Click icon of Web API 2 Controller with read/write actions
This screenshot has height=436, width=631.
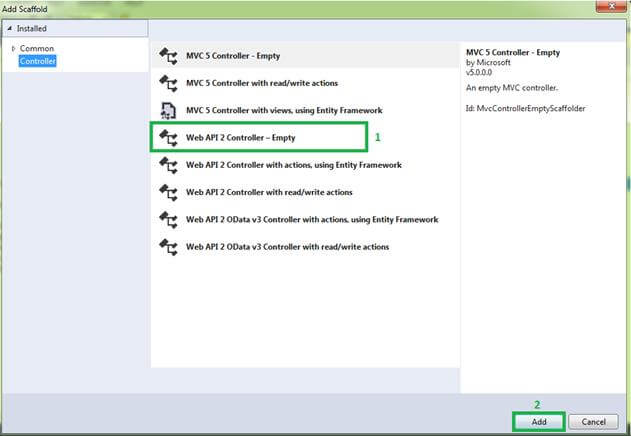coord(168,192)
